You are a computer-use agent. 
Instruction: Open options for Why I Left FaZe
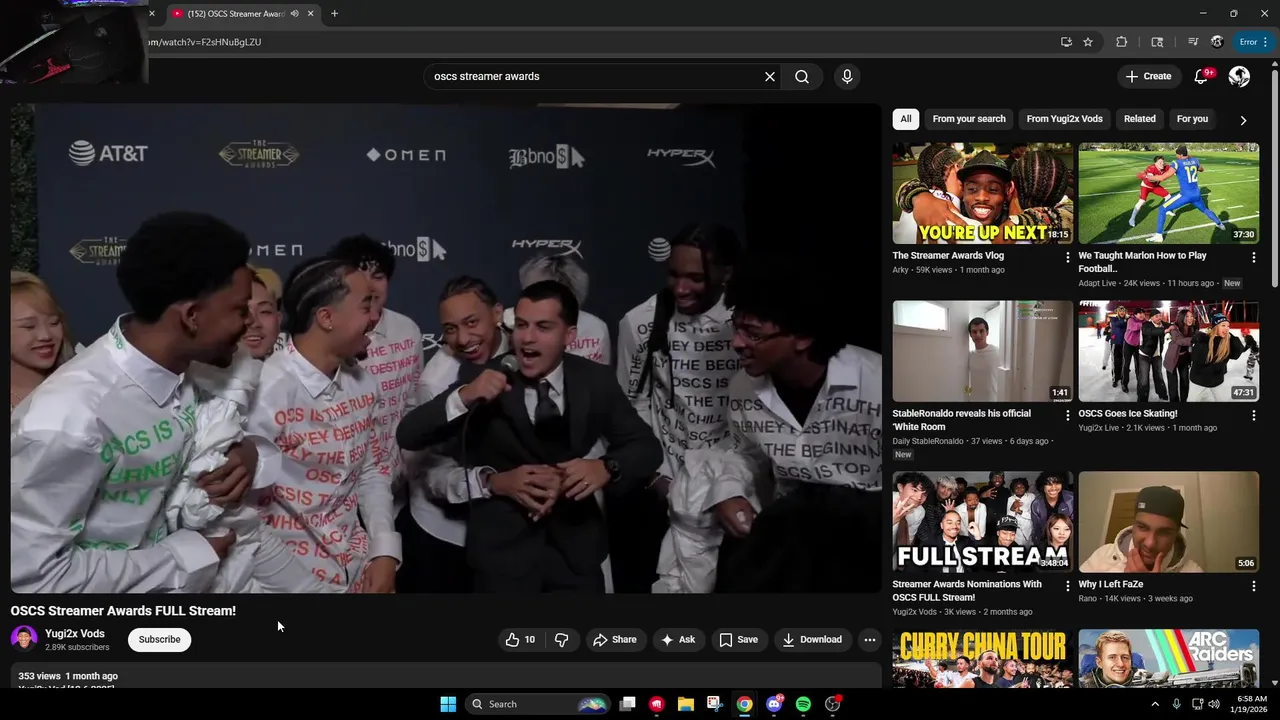point(1253,586)
